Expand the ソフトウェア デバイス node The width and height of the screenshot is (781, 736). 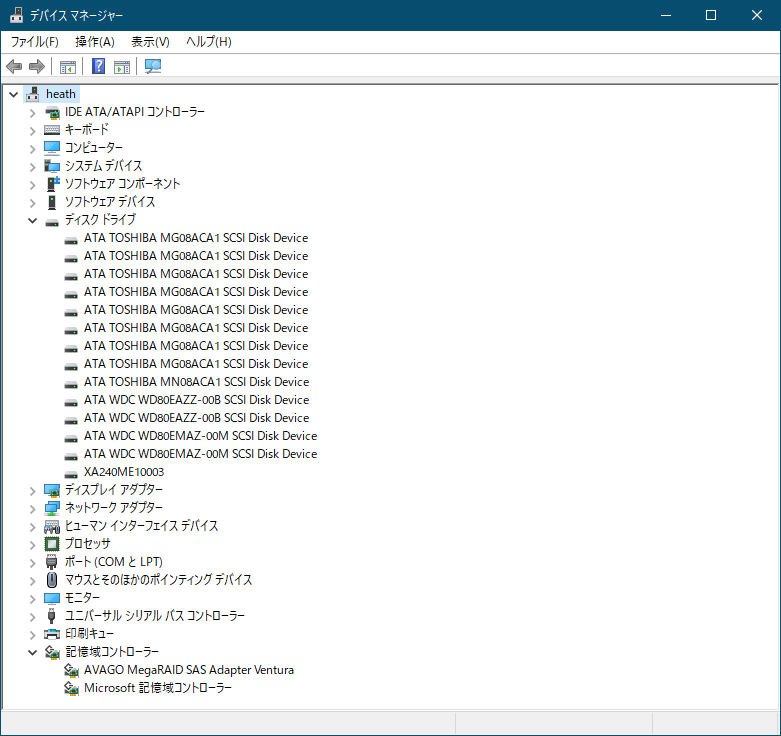pyautogui.click(x=33, y=203)
